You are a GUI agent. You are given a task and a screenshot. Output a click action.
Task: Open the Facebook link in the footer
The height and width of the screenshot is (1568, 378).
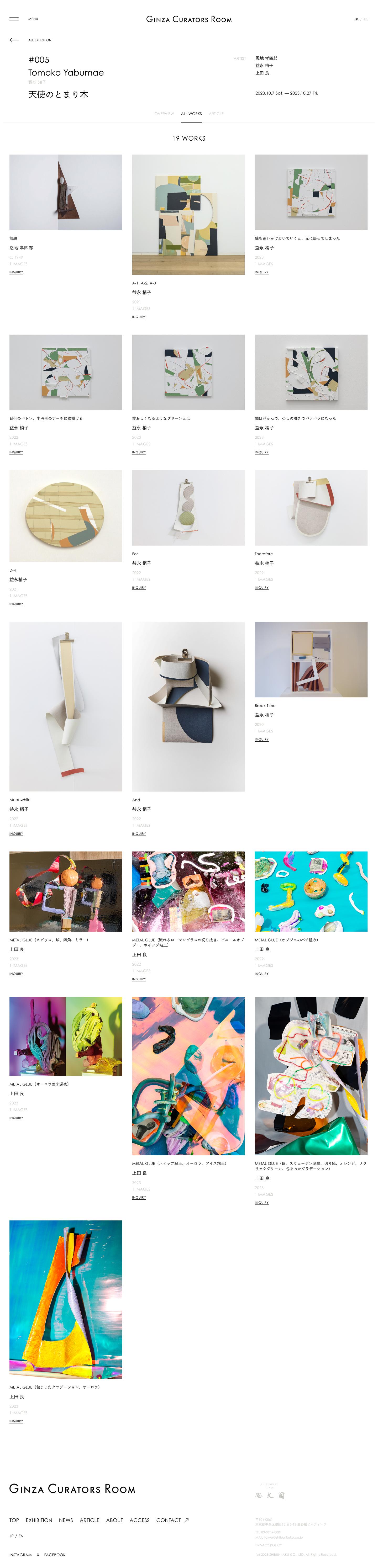coord(55,1554)
